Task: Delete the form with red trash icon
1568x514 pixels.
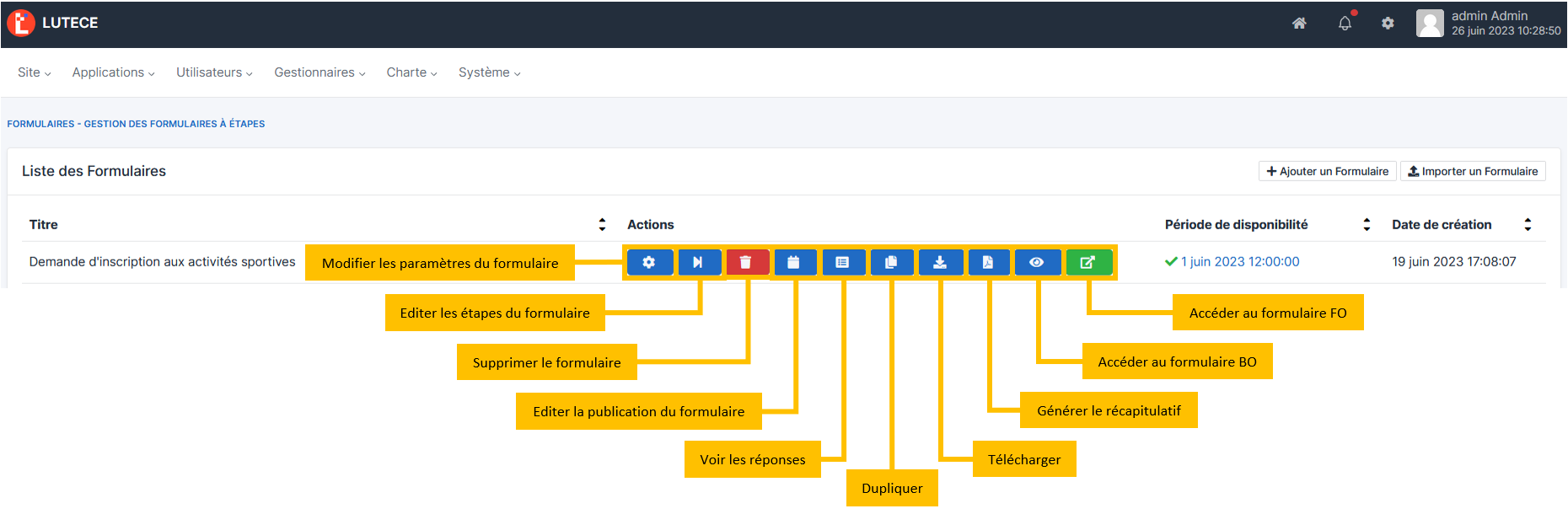Action: (x=746, y=262)
